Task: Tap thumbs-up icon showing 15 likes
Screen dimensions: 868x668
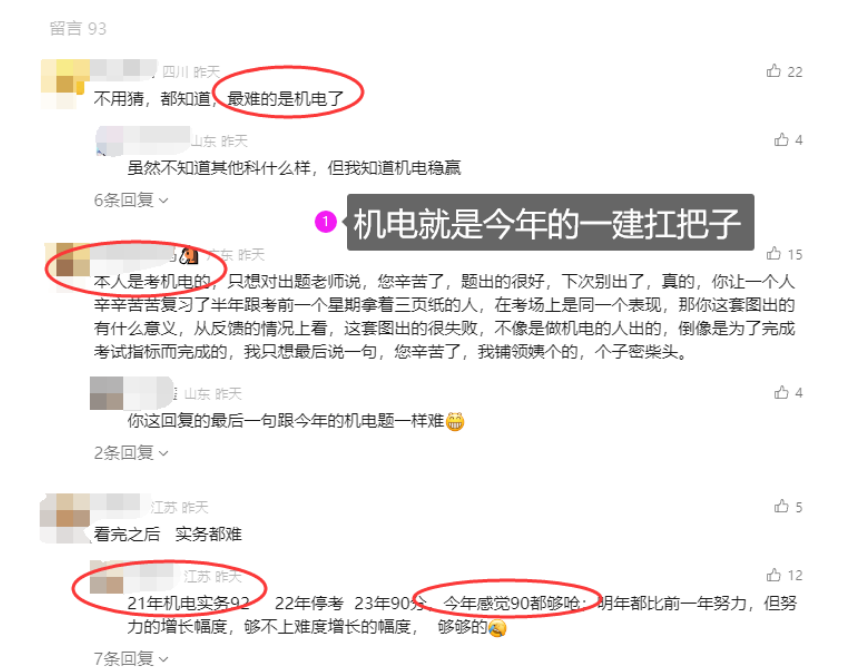Action: [773, 253]
